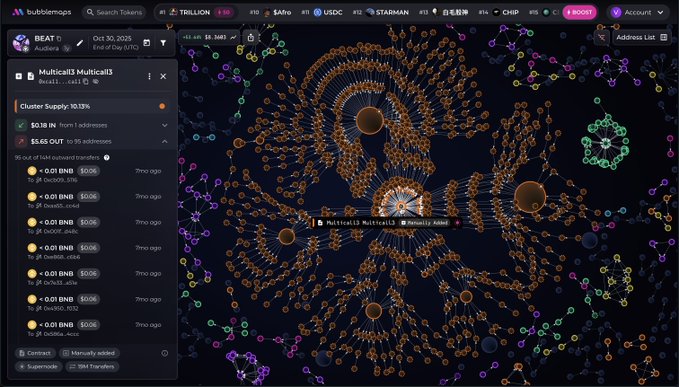Click the Cluster Supply: 10.13% row
679x387 pixels.
point(91,106)
